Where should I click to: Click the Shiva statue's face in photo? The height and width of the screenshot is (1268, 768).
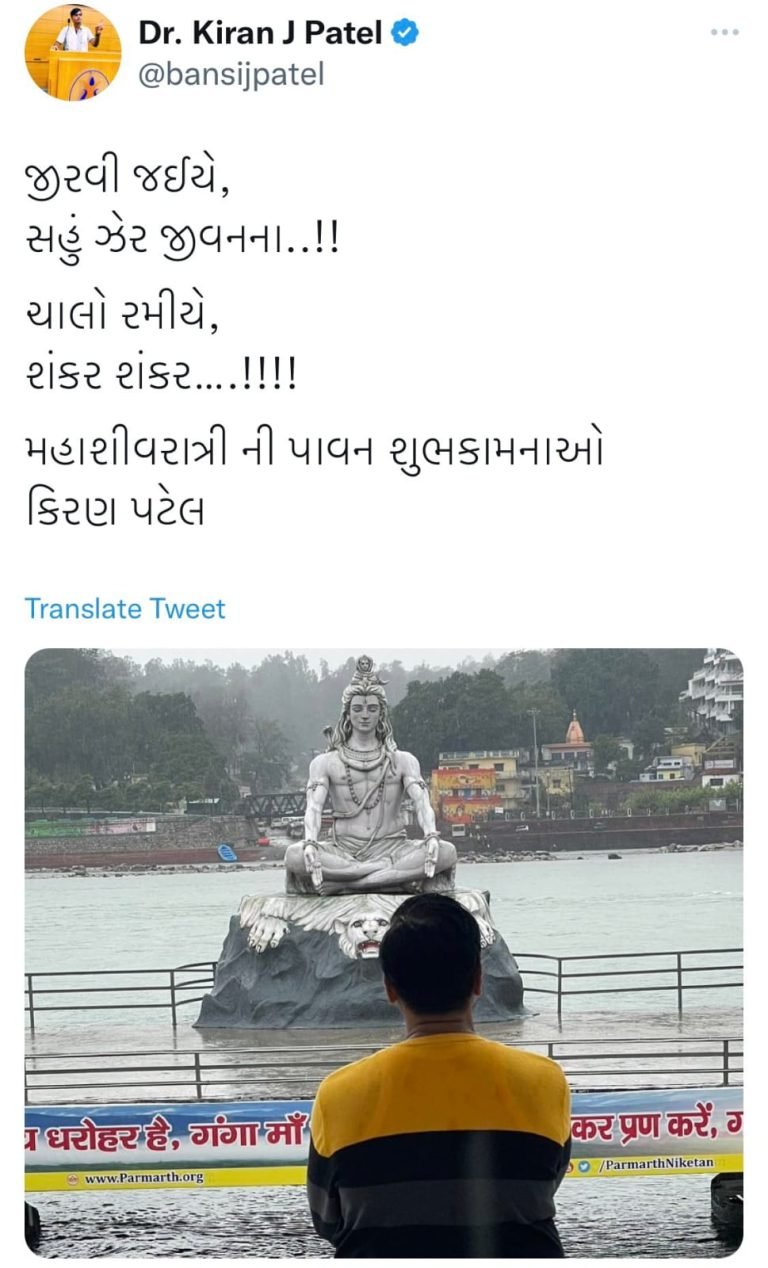[x=366, y=713]
